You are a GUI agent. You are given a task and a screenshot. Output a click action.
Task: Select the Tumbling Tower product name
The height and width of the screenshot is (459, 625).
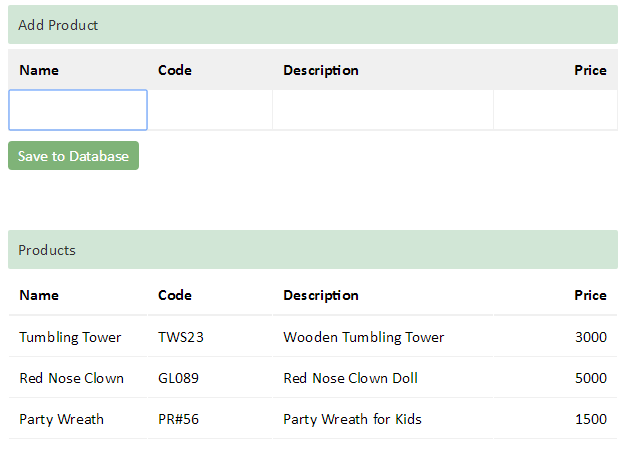tap(70, 337)
